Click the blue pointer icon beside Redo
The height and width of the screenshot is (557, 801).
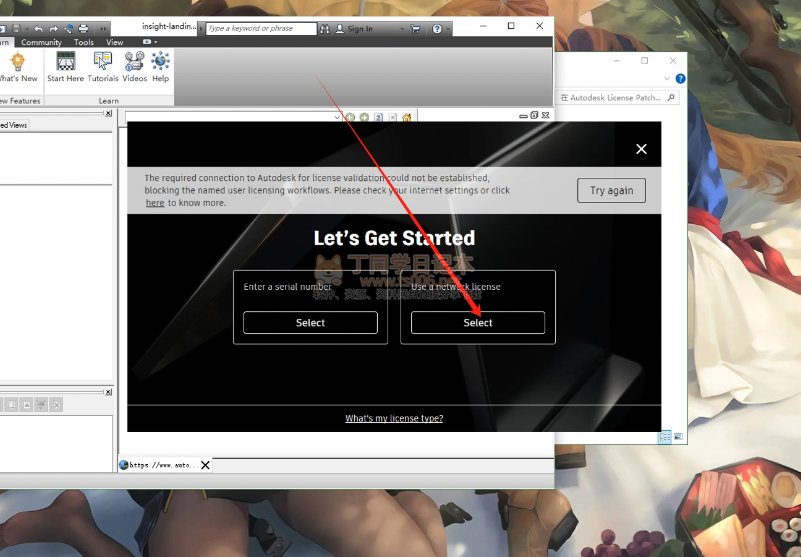(x=68, y=29)
